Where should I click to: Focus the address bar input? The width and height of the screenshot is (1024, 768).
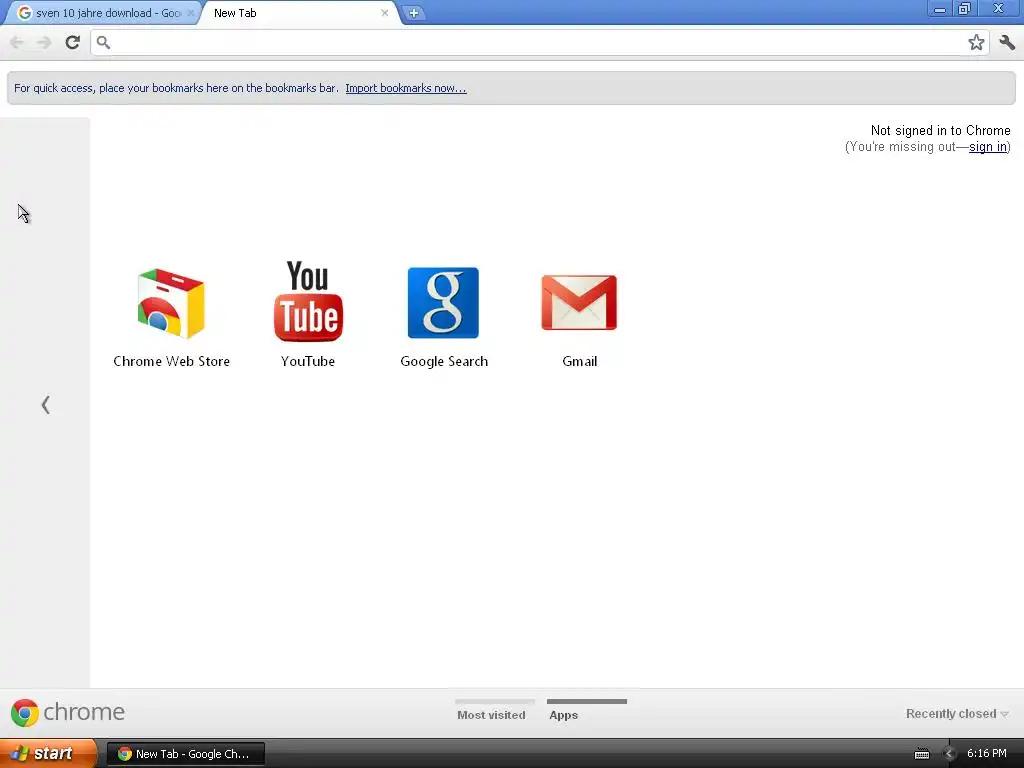(x=539, y=42)
